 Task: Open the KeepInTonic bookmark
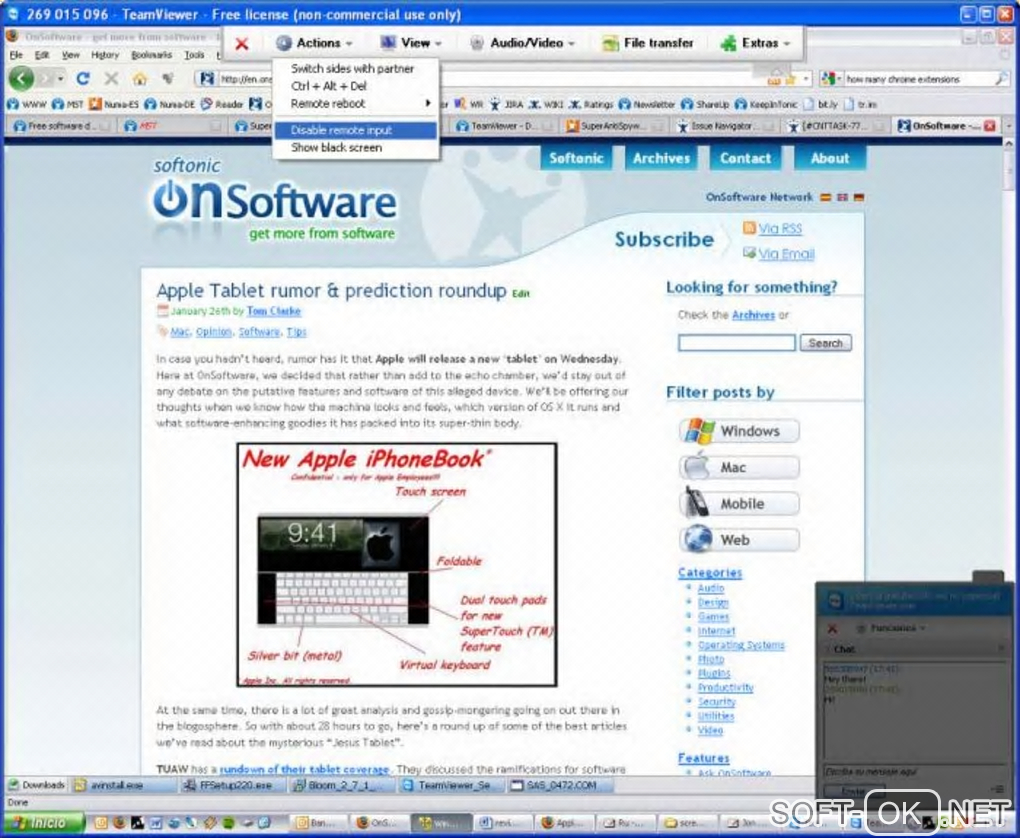(x=766, y=104)
